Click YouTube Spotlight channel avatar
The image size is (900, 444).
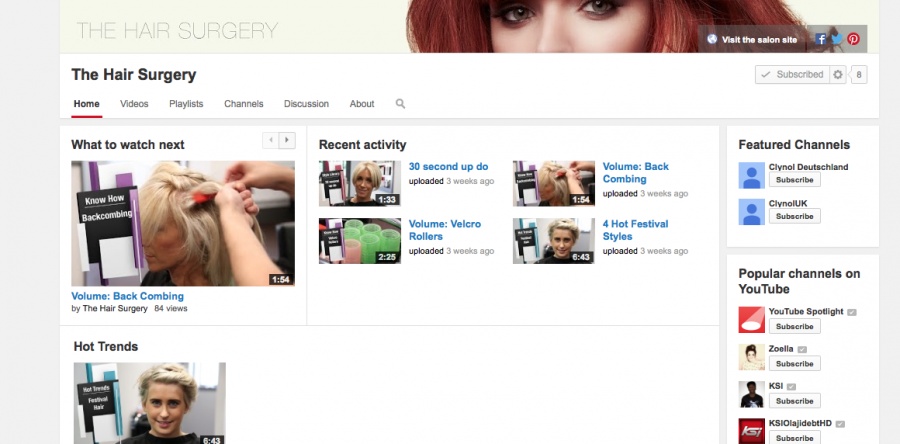click(751, 320)
